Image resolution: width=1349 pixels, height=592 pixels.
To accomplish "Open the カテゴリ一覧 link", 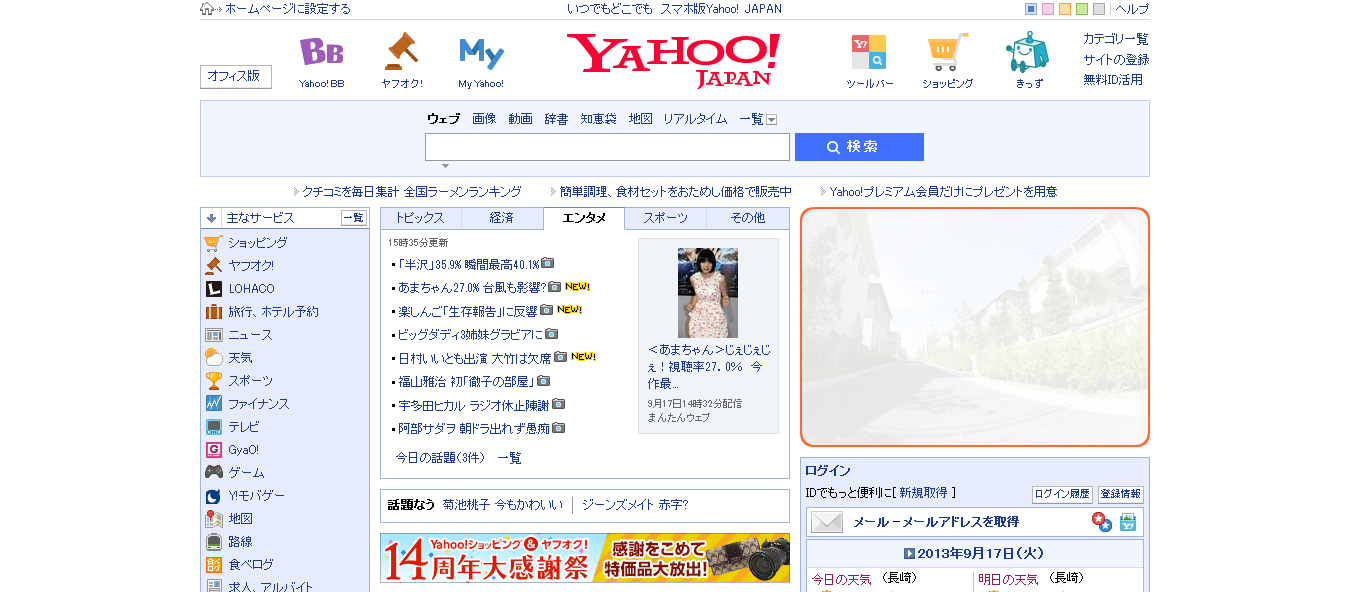I will (1116, 39).
